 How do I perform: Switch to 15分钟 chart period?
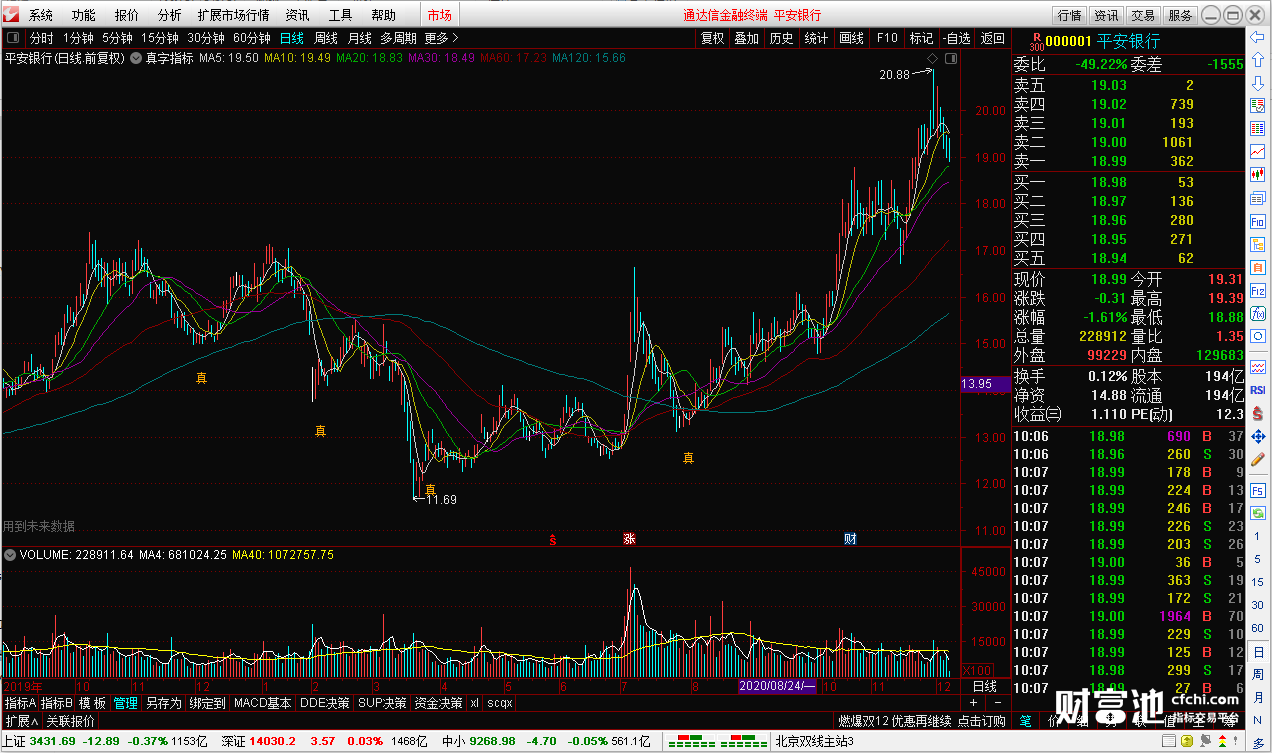click(160, 38)
